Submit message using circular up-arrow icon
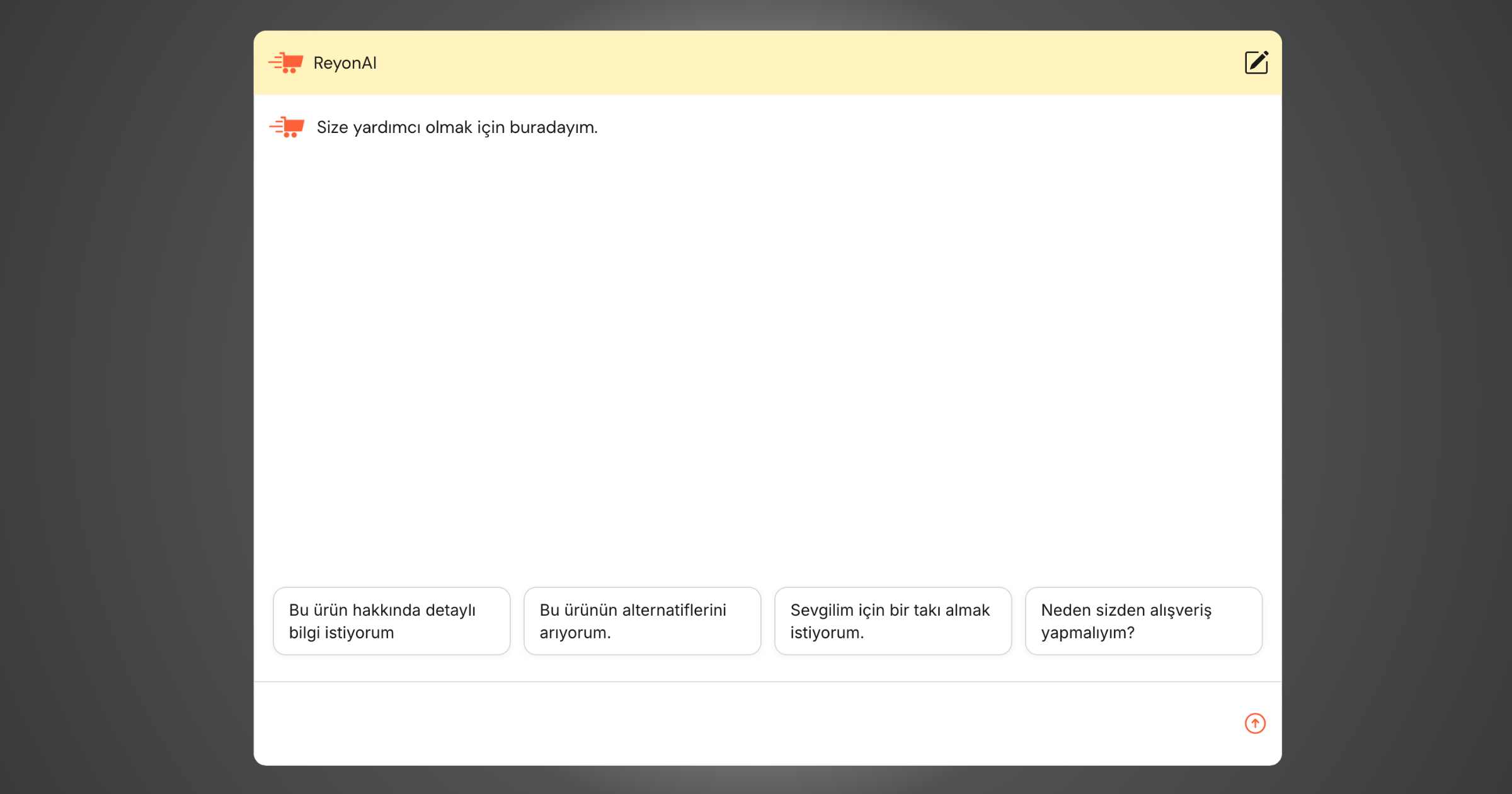This screenshot has width=1512, height=794. tap(1254, 723)
